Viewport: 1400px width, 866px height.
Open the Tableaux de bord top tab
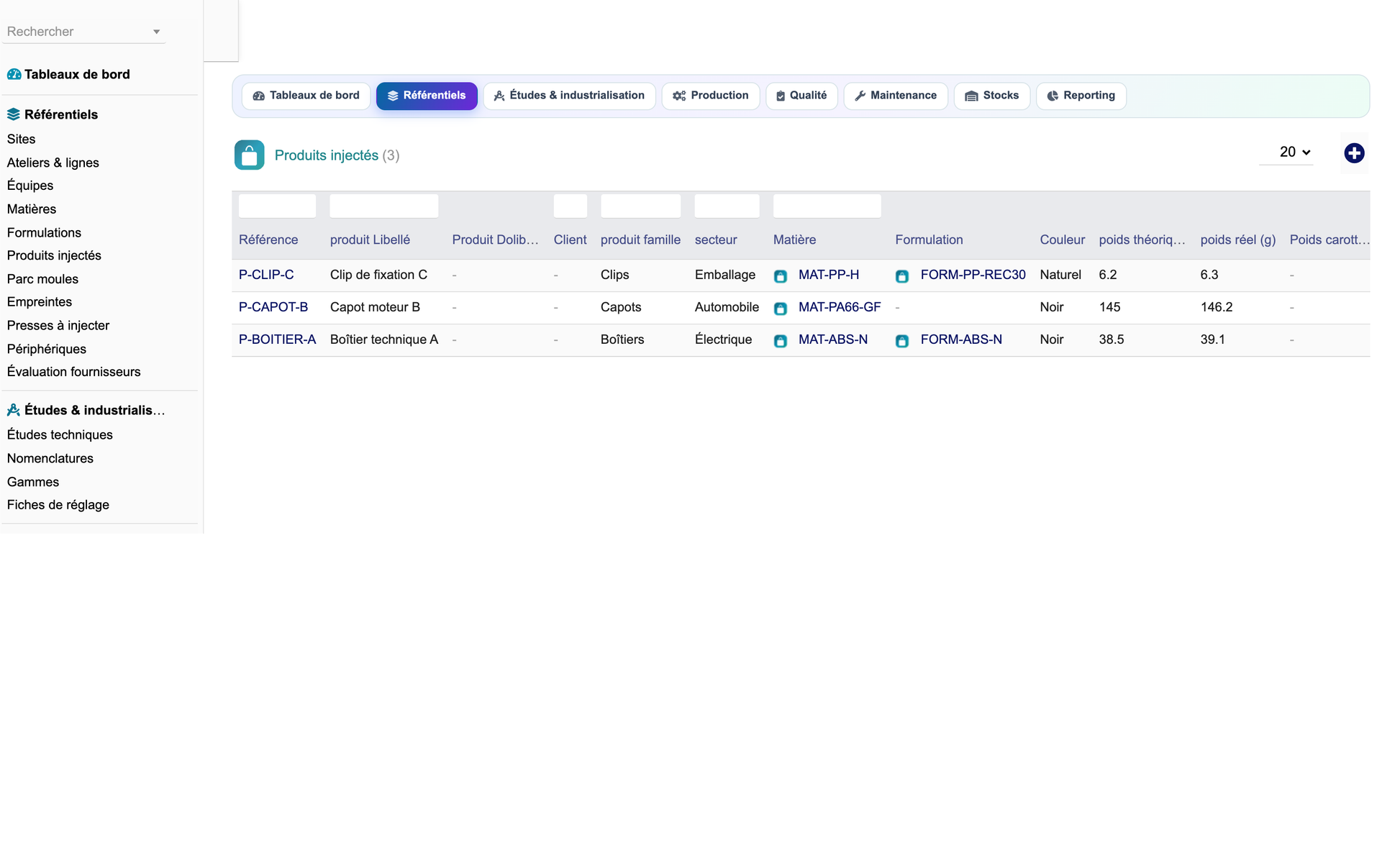(306, 96)
